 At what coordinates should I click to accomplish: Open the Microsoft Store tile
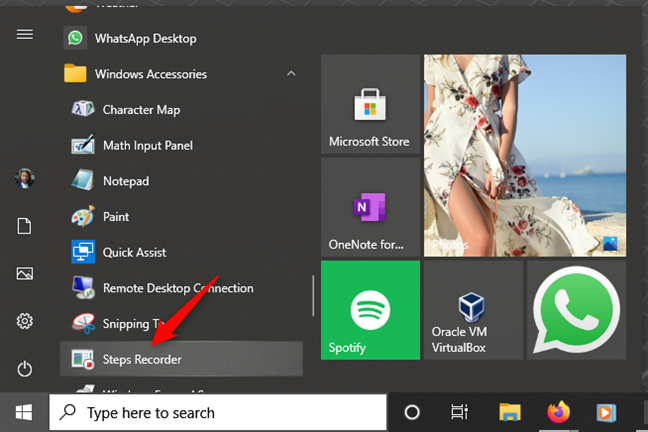click(x=370, y=104)
